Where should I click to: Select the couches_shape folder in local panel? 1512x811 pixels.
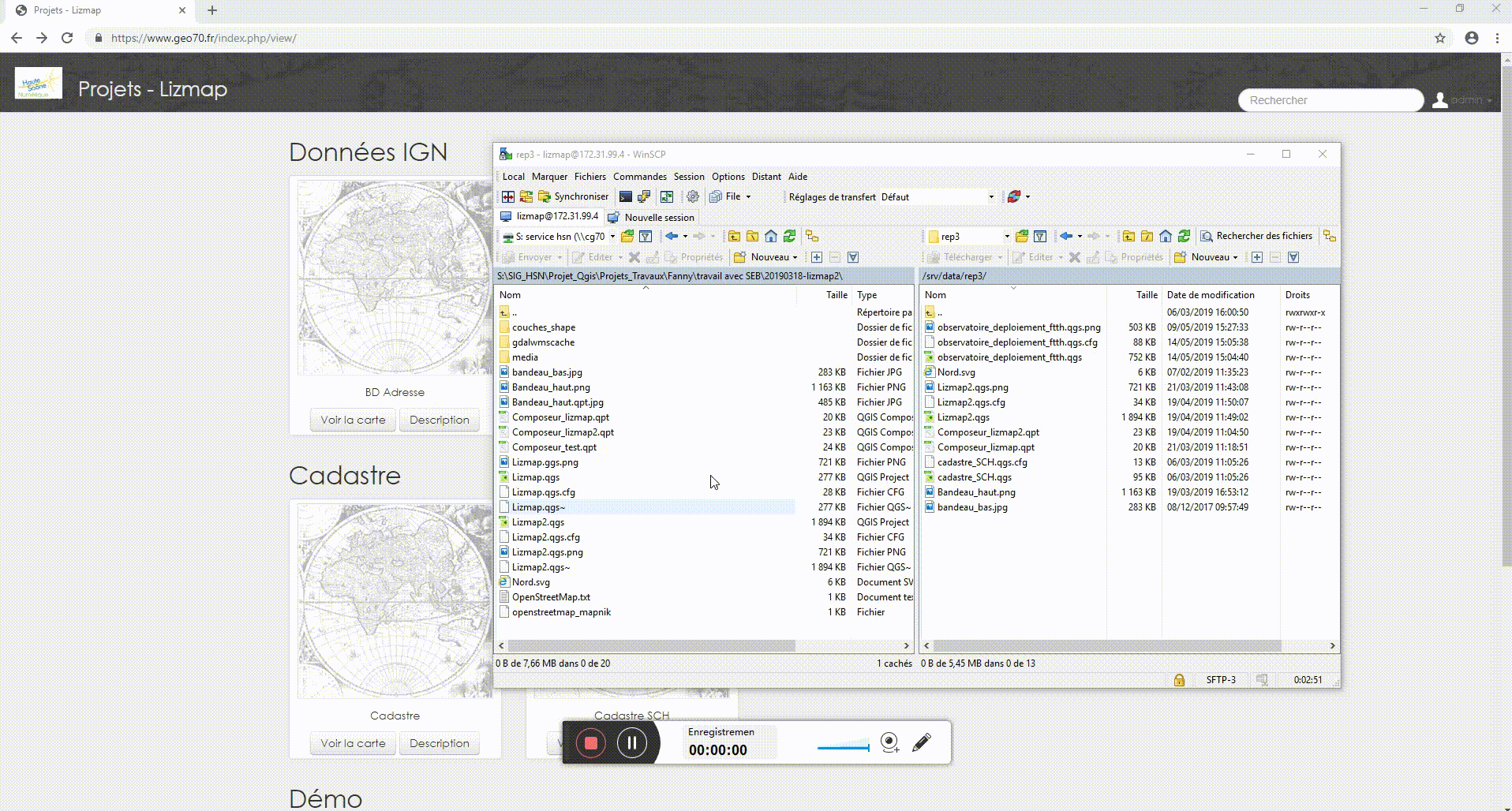point(544,327)
